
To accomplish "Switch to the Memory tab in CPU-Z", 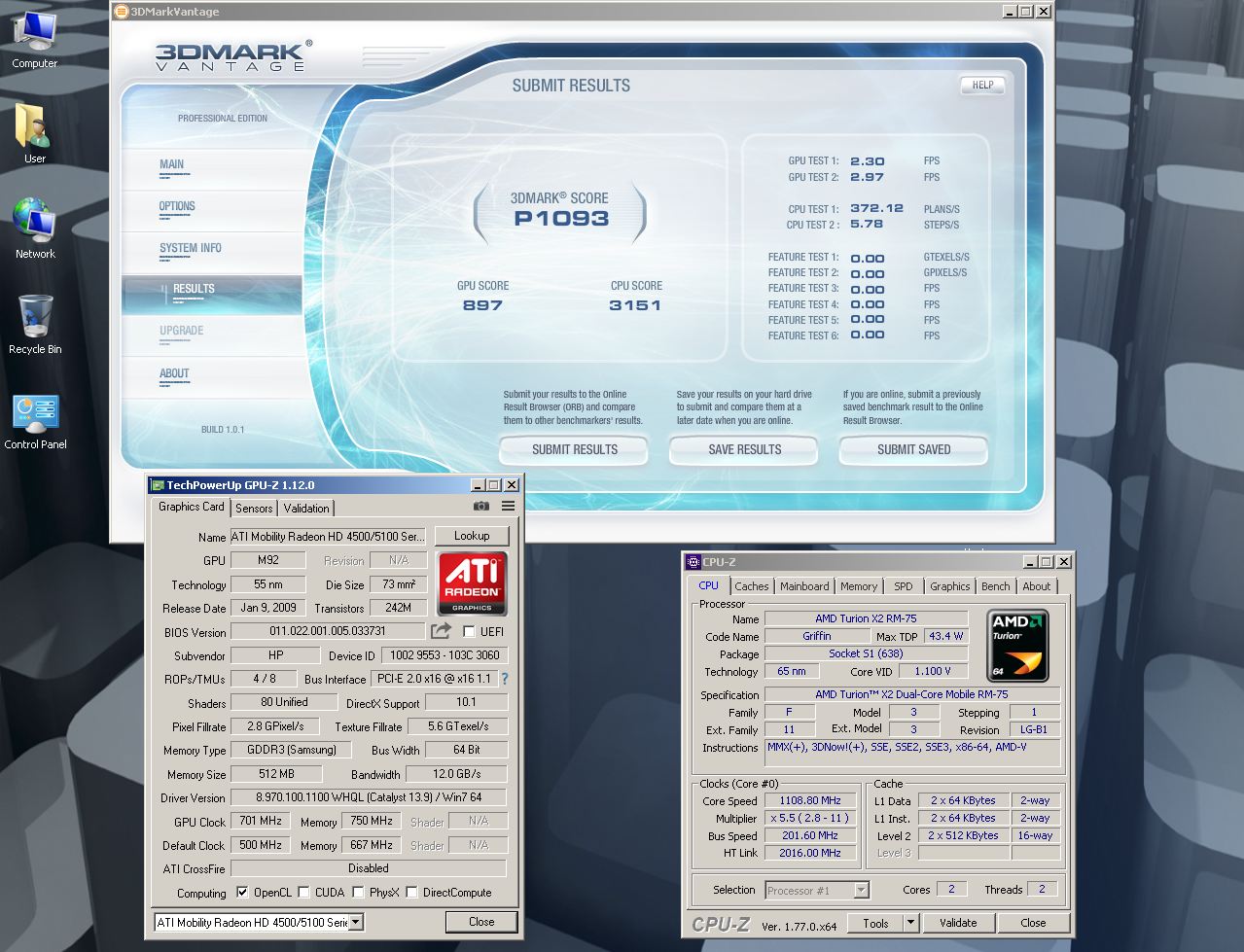I will pos(859,586).
